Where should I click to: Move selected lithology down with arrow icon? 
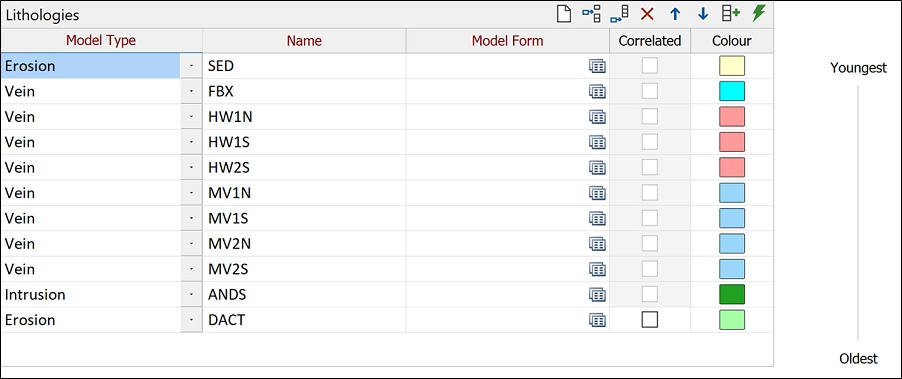703,14
